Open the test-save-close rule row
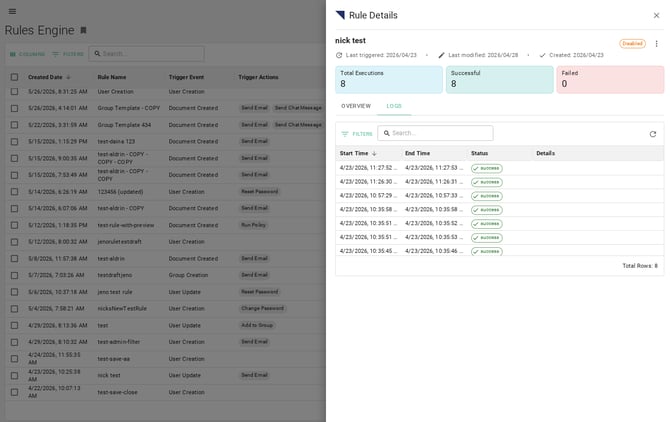The height and width of the screenshot is (422, 670). tap(165, 393)
